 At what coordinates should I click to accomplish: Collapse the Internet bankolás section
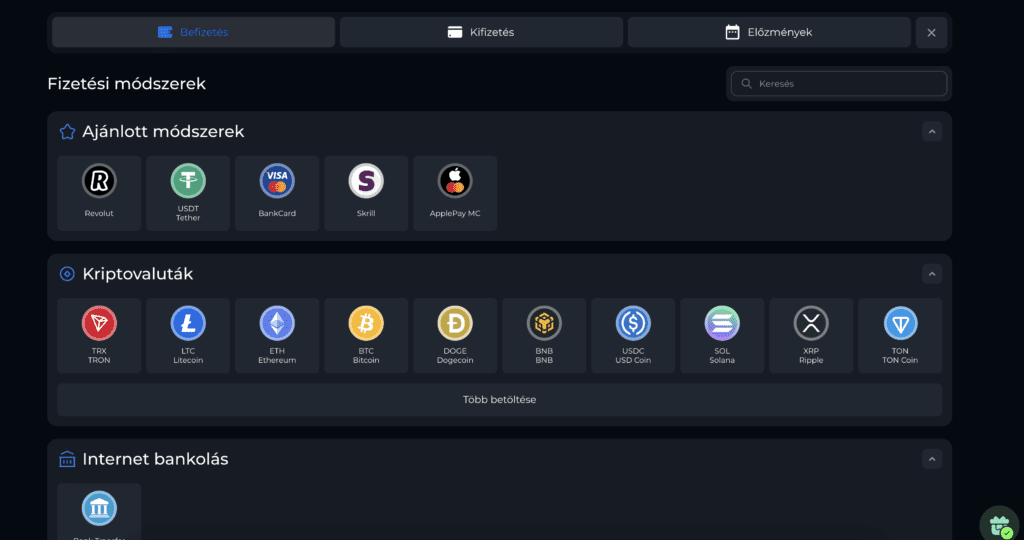(932, 460)
